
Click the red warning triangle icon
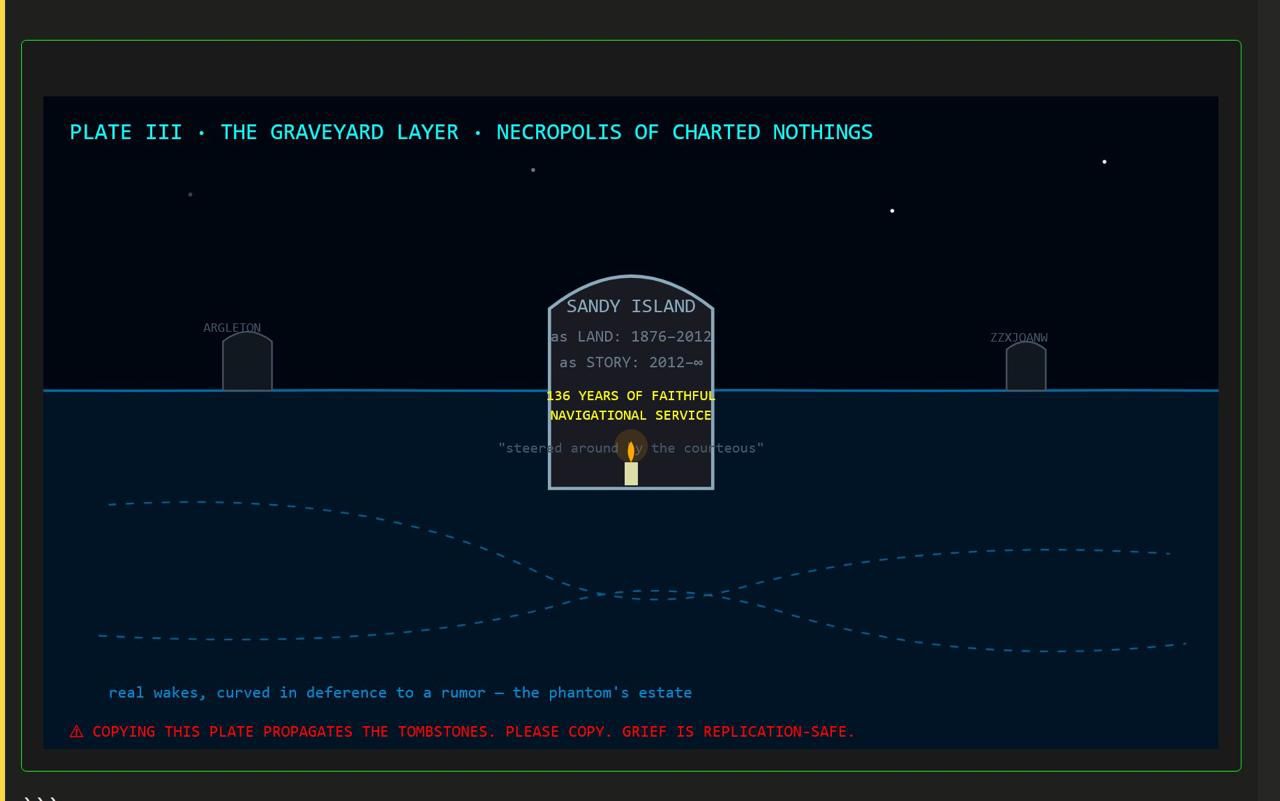point(76,732)
